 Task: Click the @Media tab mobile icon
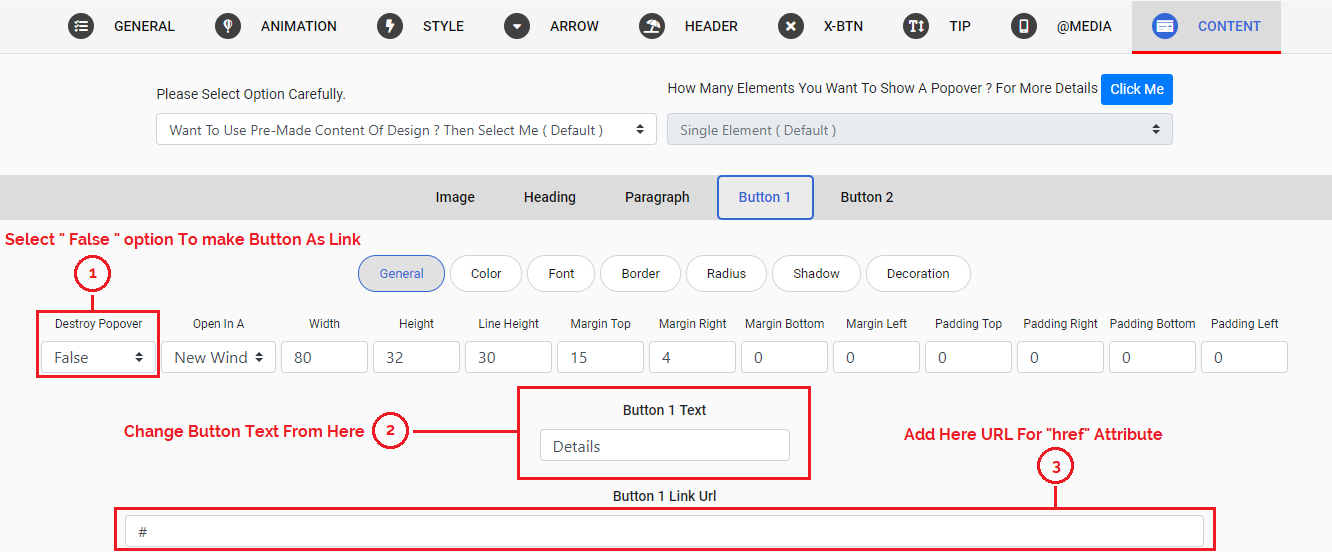coord(1023,26)
